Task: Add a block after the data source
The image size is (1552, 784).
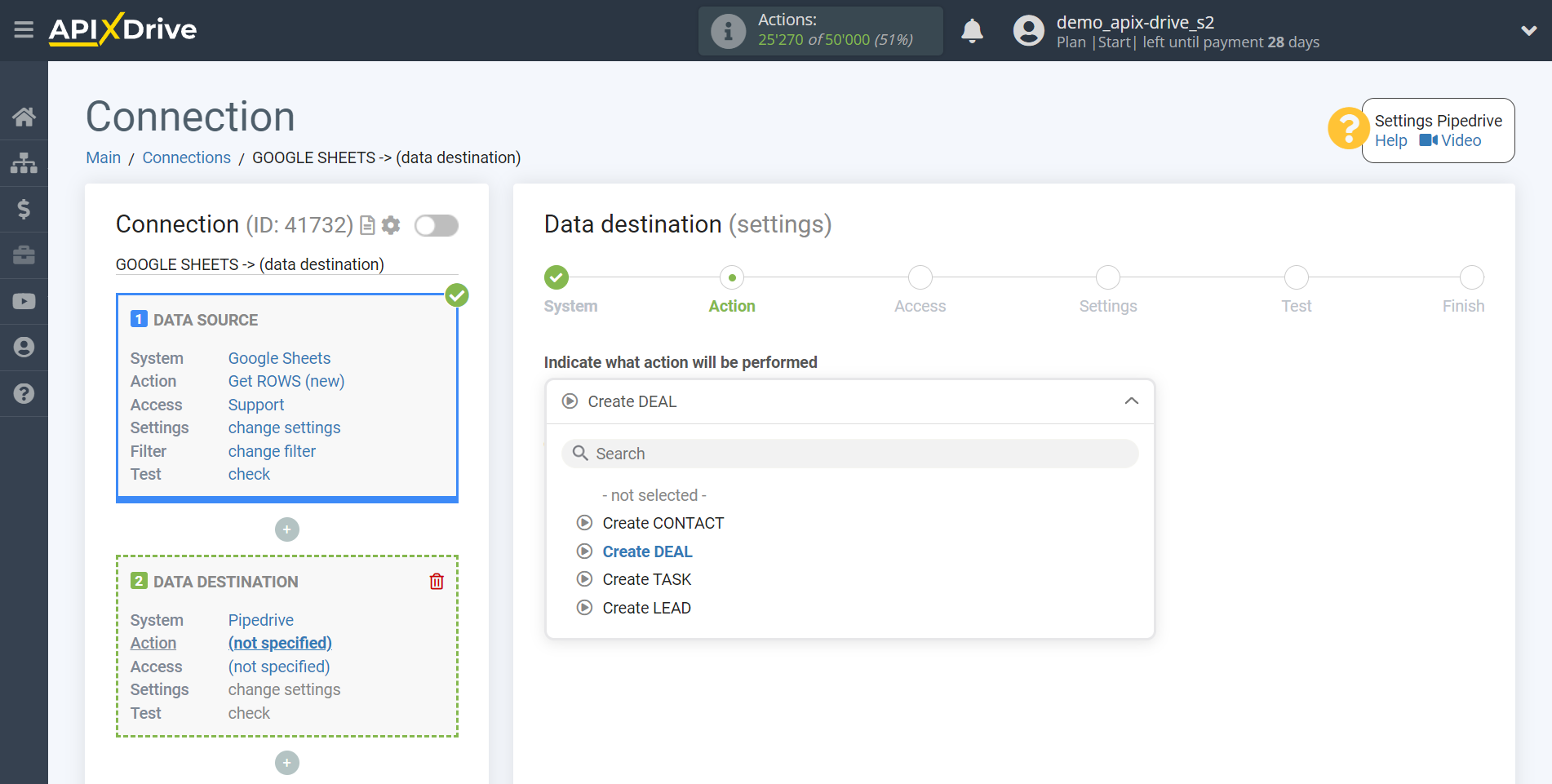Action: tap(286, 529)
